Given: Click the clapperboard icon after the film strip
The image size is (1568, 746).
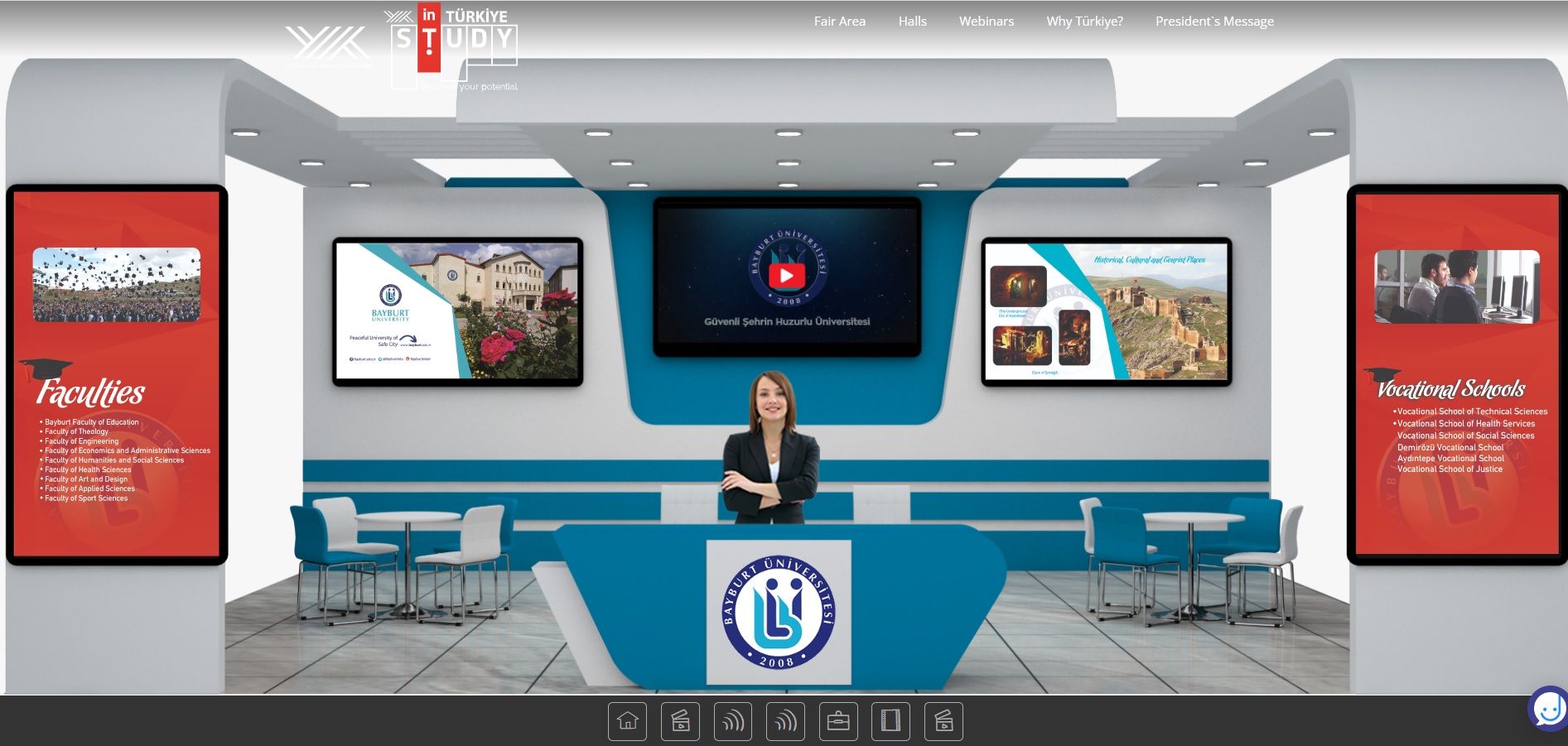Looking at the screenshot, I should [x=943, y=721].
